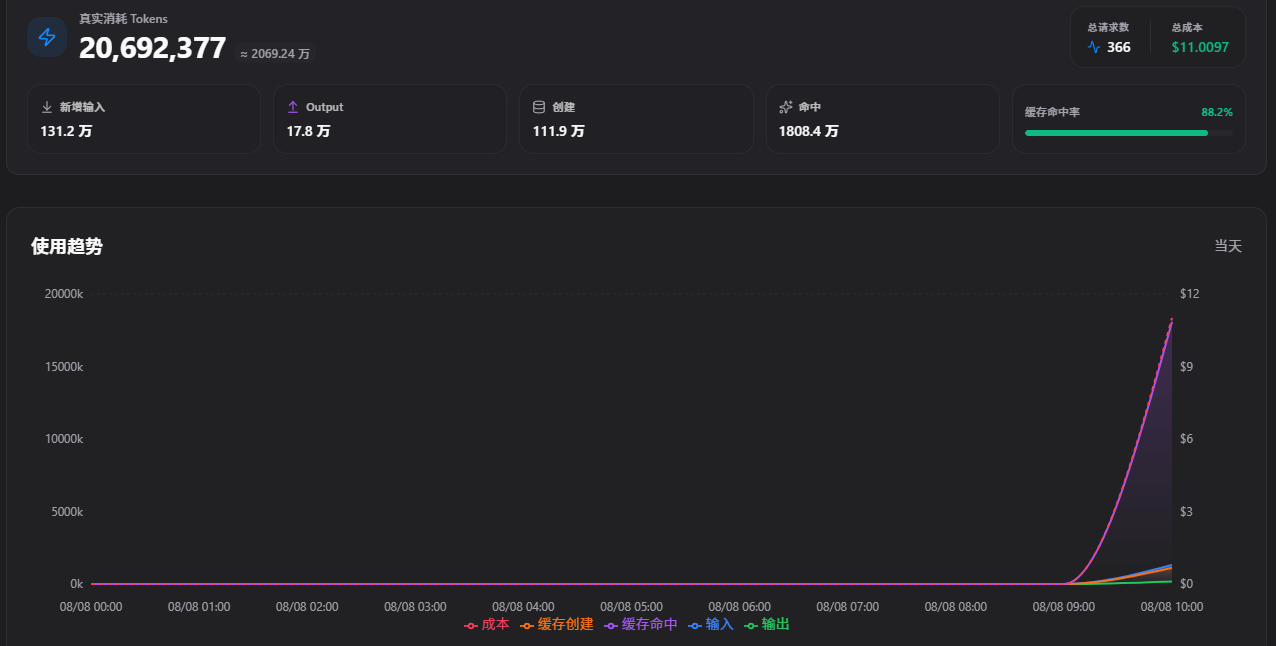Image resolution: width=1276 pixels, height=646 pixels.
Task: Click the $6 right axis label
Action: tap(1187, 439)
